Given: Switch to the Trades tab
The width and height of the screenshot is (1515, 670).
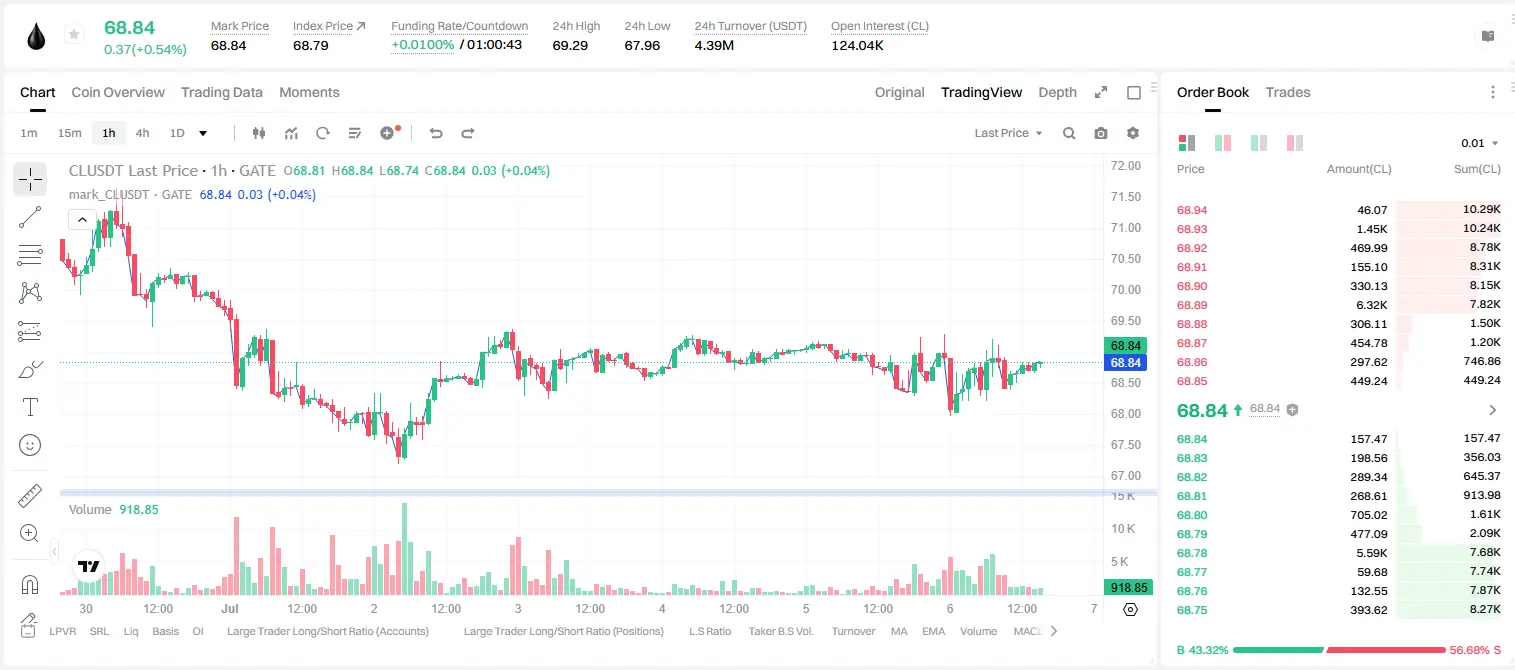Looking at the screenshot, I should [x=1288, y=92].
